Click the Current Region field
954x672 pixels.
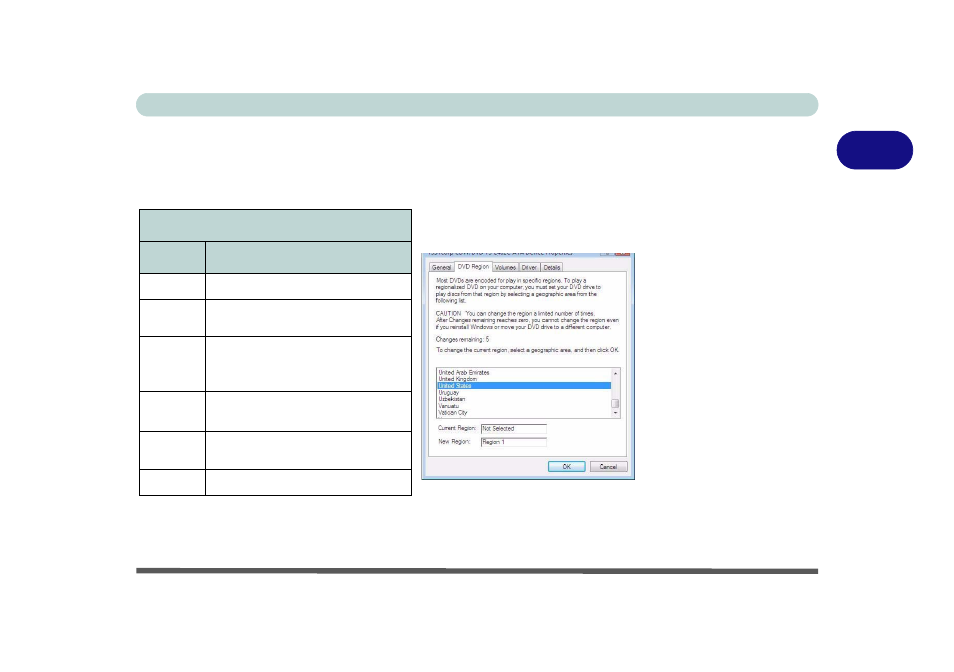[x=514, y=429]
